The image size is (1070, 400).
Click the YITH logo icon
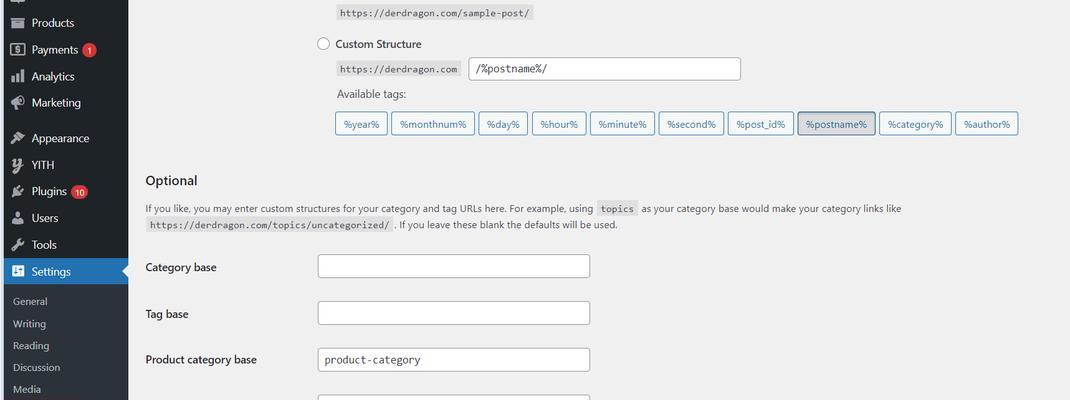tap(18, 165)
